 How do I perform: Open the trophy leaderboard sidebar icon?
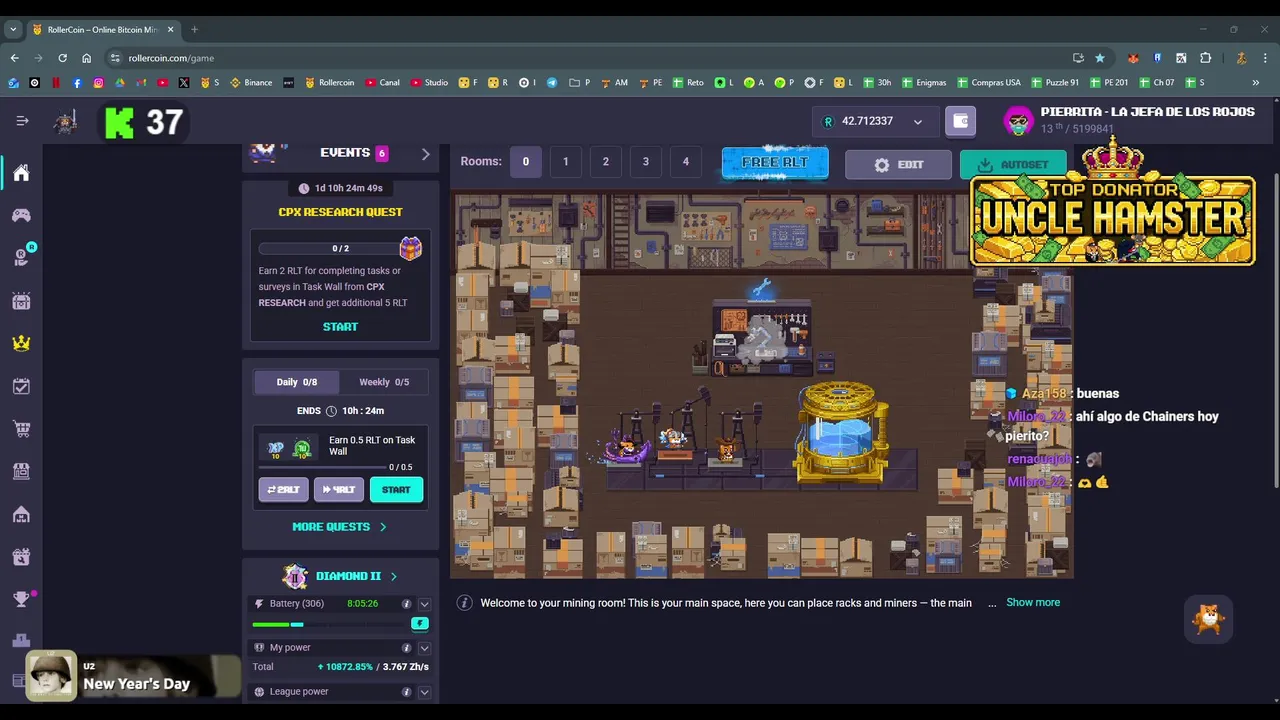(x=21, y=599)
